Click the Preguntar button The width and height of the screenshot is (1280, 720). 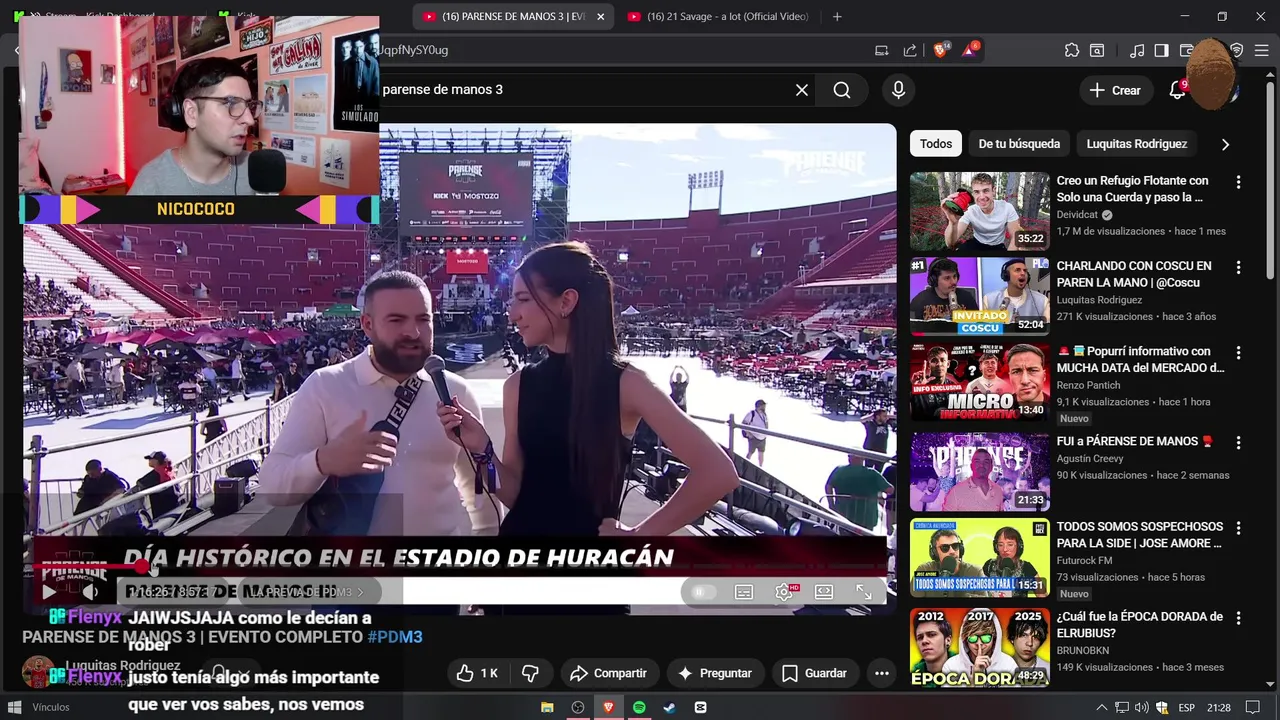(714, 673)
